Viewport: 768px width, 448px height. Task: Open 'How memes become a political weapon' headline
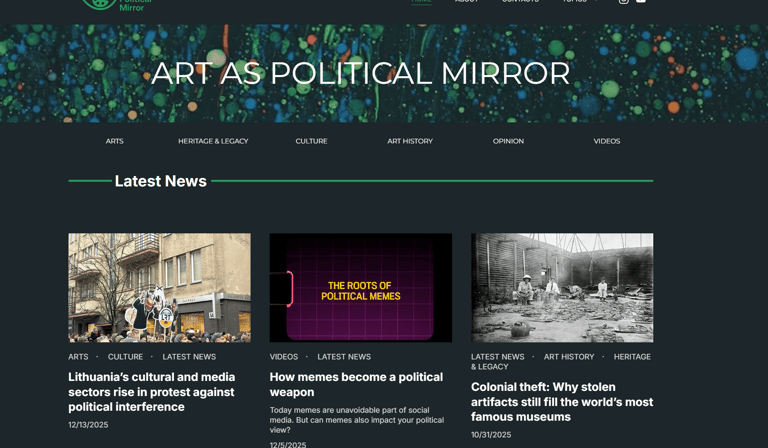click(356, 384)
